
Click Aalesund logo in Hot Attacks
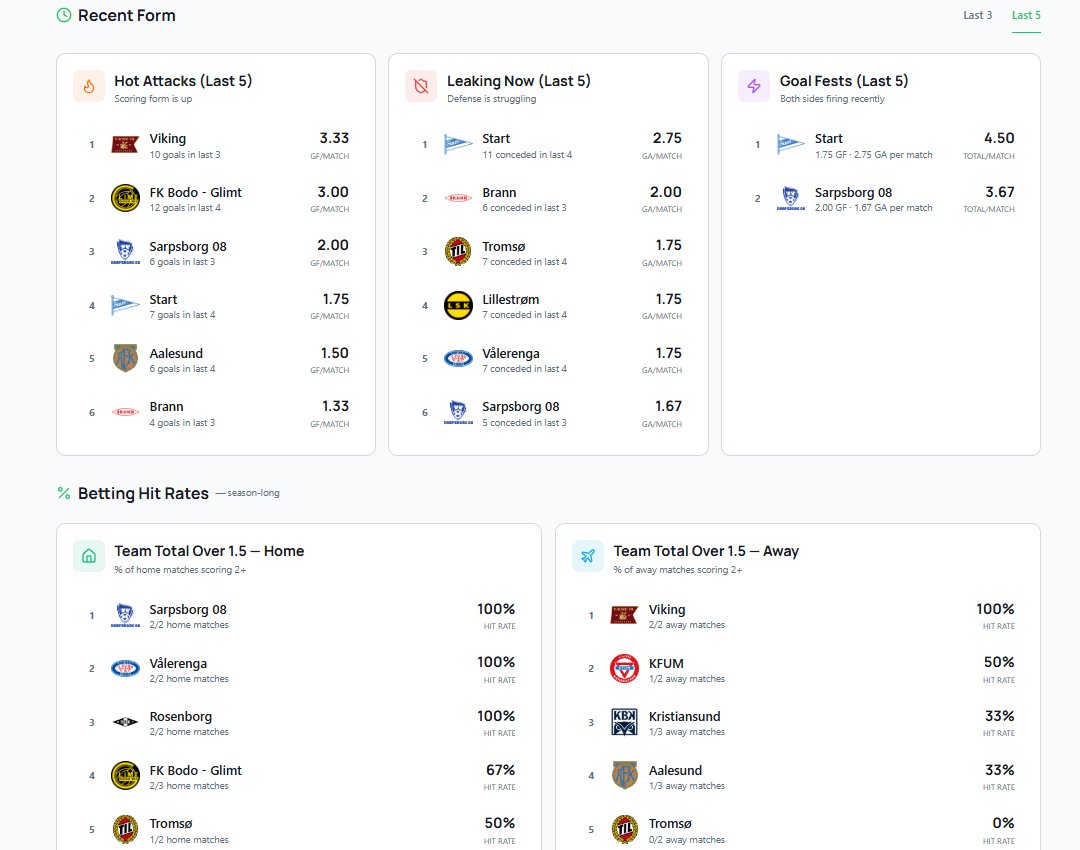[125, 358]
